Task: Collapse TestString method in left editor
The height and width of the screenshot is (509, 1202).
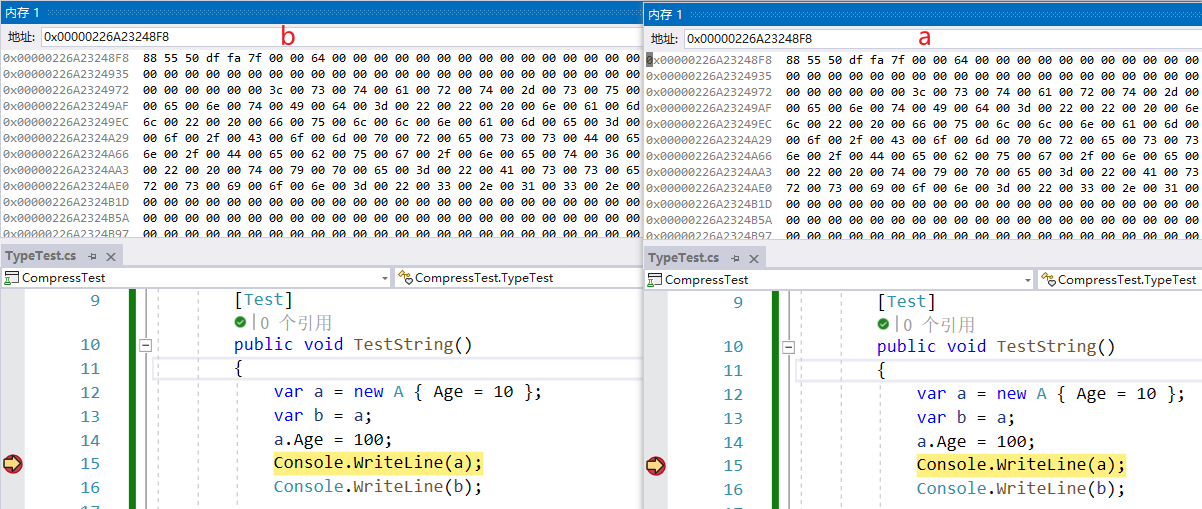Action: click(146, 345)
